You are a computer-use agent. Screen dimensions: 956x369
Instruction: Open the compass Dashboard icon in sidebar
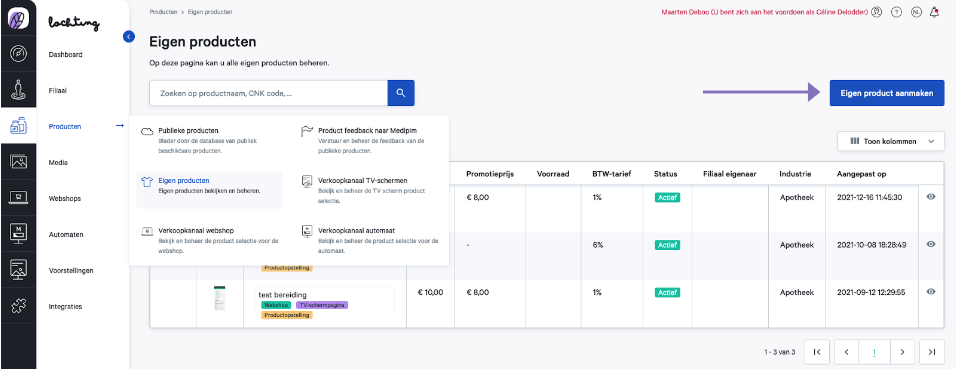[x=18, y=54]
